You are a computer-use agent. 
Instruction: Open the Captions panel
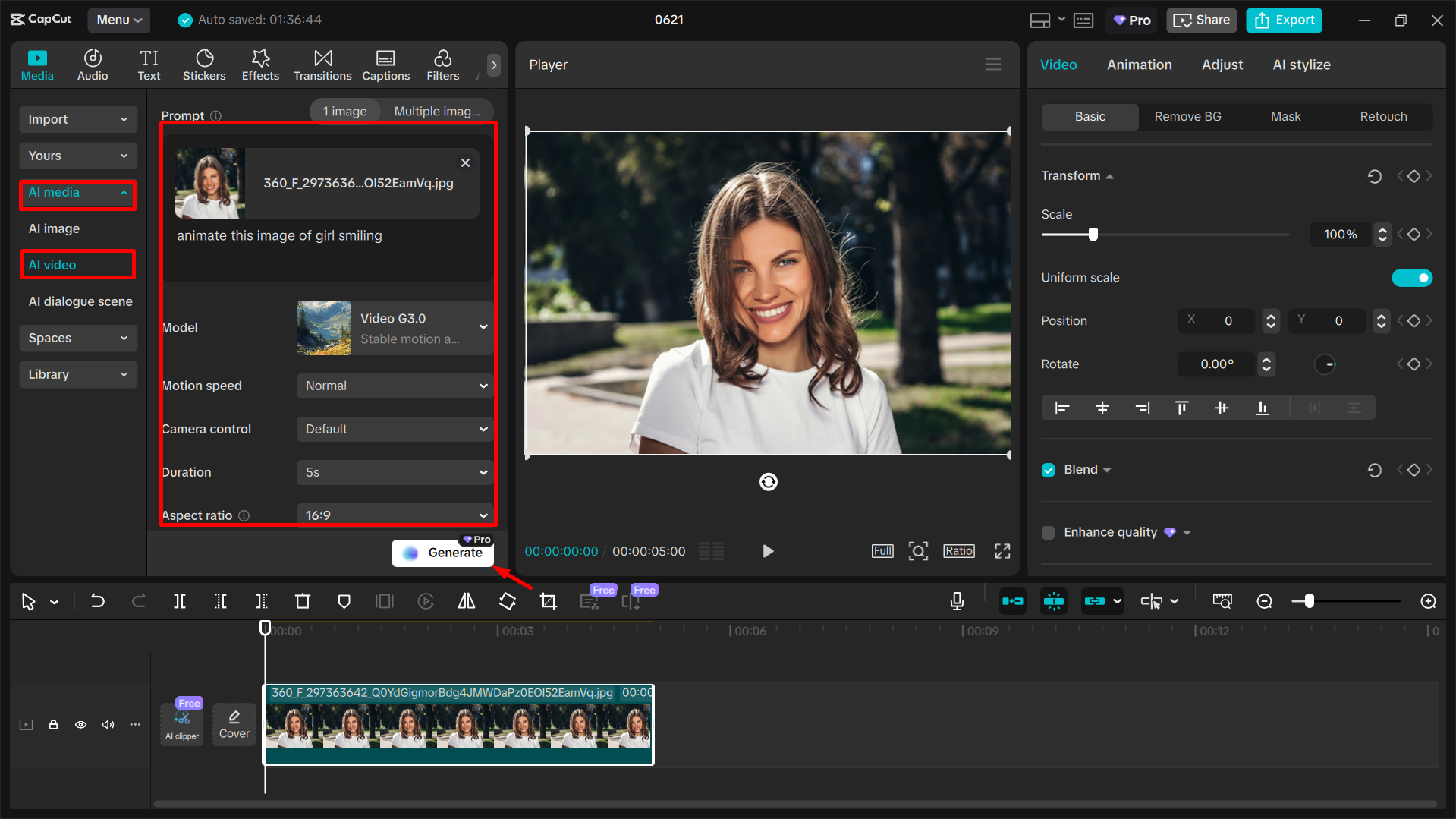tap(385, 65)
